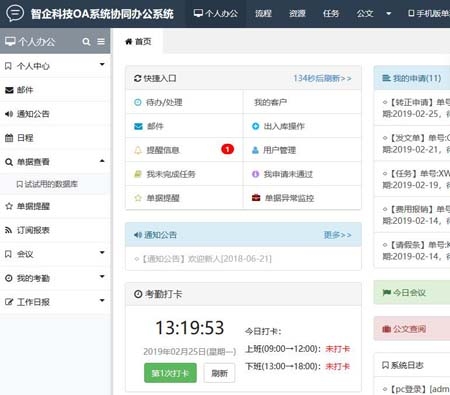Click the 刷新 button in attendance panel
The width and height of the screenshot is (450, 395).
[x=219, y=373]
